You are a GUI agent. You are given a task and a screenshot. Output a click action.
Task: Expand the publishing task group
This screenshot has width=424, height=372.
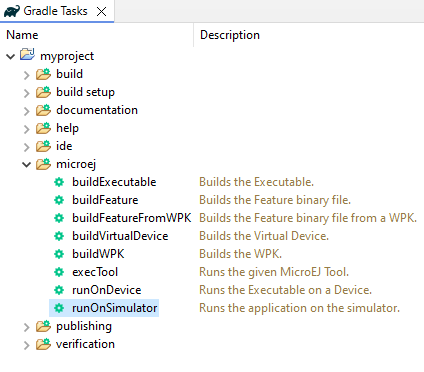27,327
